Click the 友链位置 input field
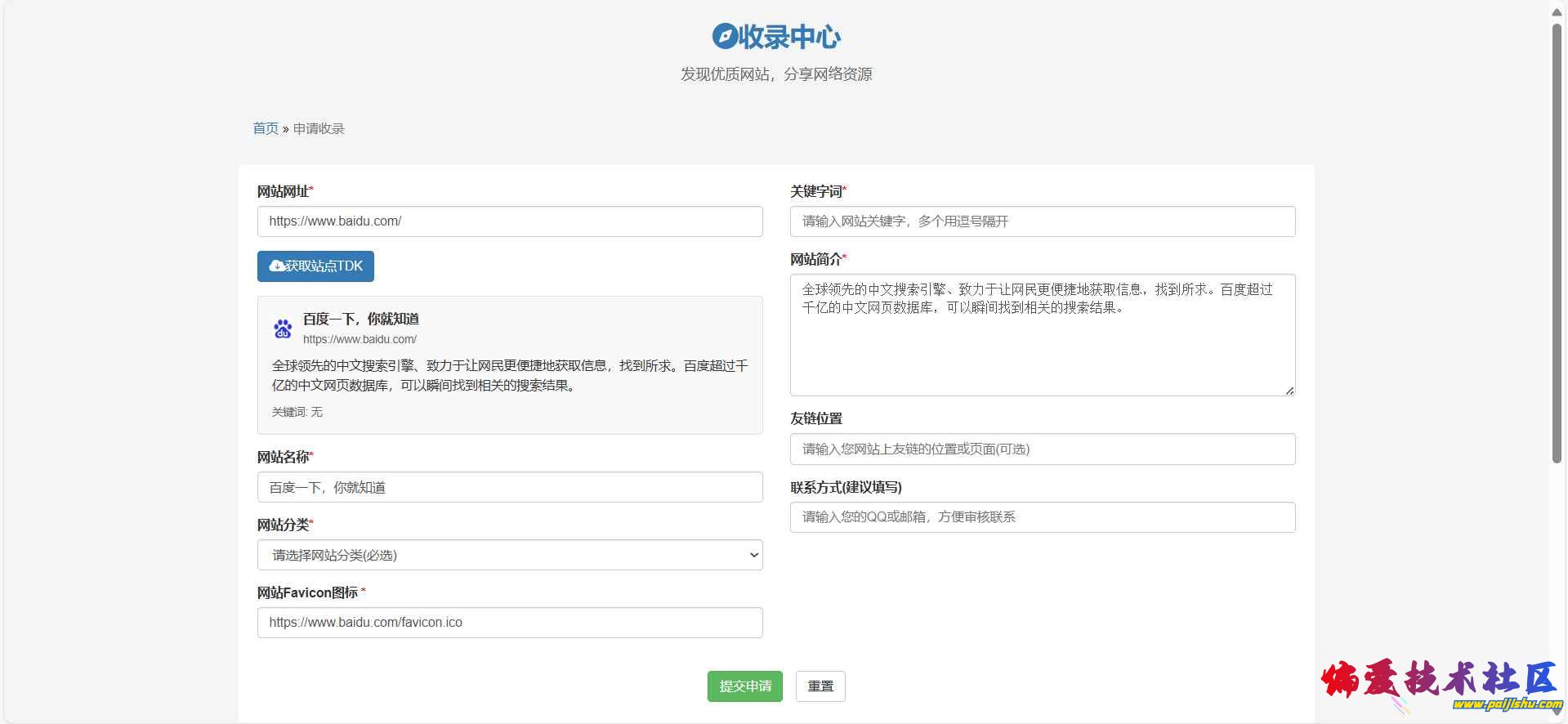This screenshot has height=724, width=1568. coord(1042,449)
